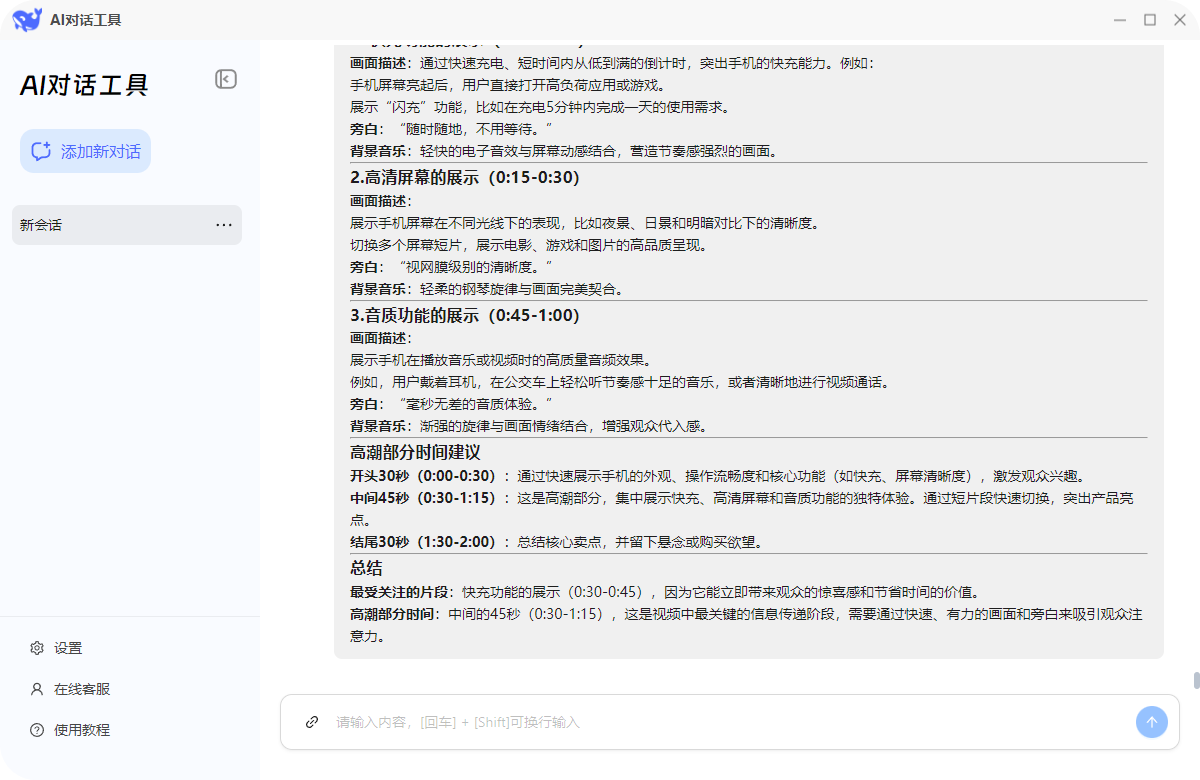Click the text 最受关注的片段
Image resolution: width=1200 pixels, height=780 pixels.
(401, 591)
